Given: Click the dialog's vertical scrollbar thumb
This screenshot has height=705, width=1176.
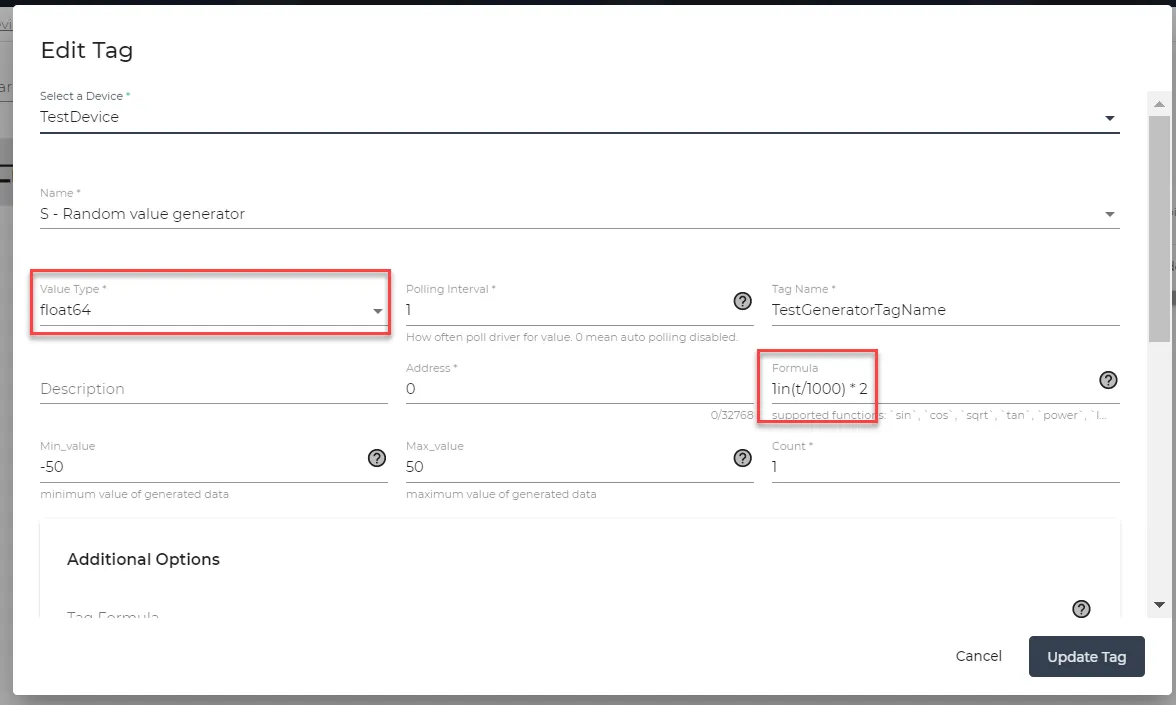Looking at the screenshot, I should [1160, 229].
